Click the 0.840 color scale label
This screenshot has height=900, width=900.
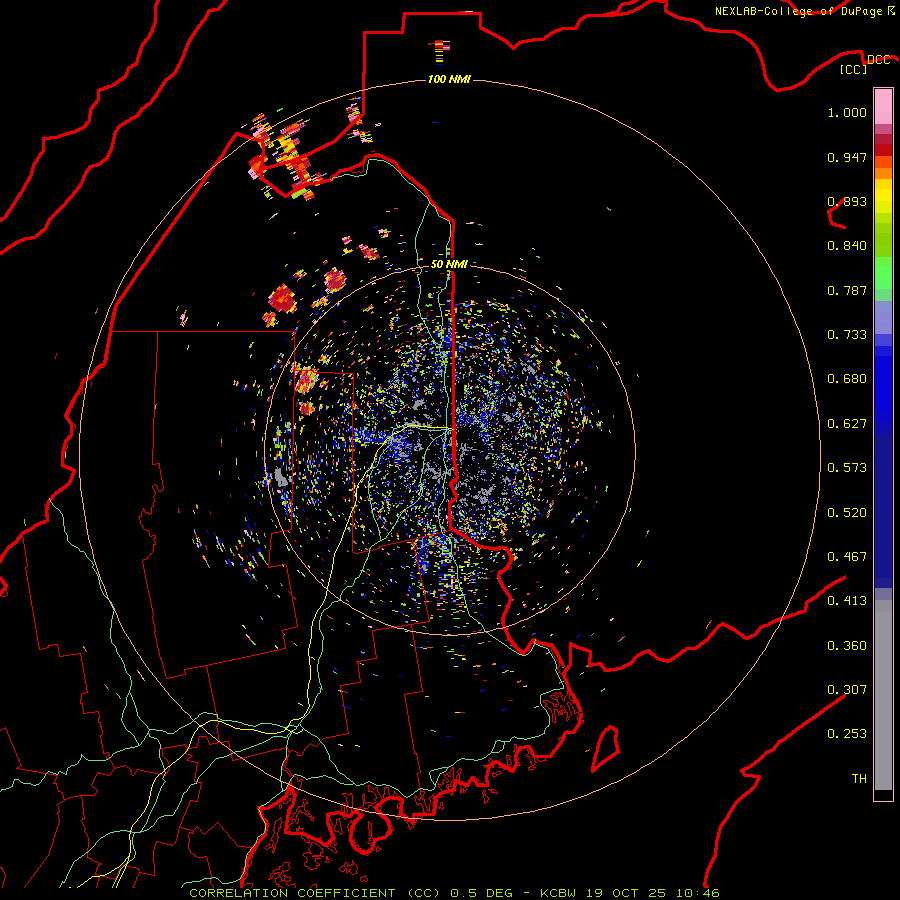coord(847,246)
